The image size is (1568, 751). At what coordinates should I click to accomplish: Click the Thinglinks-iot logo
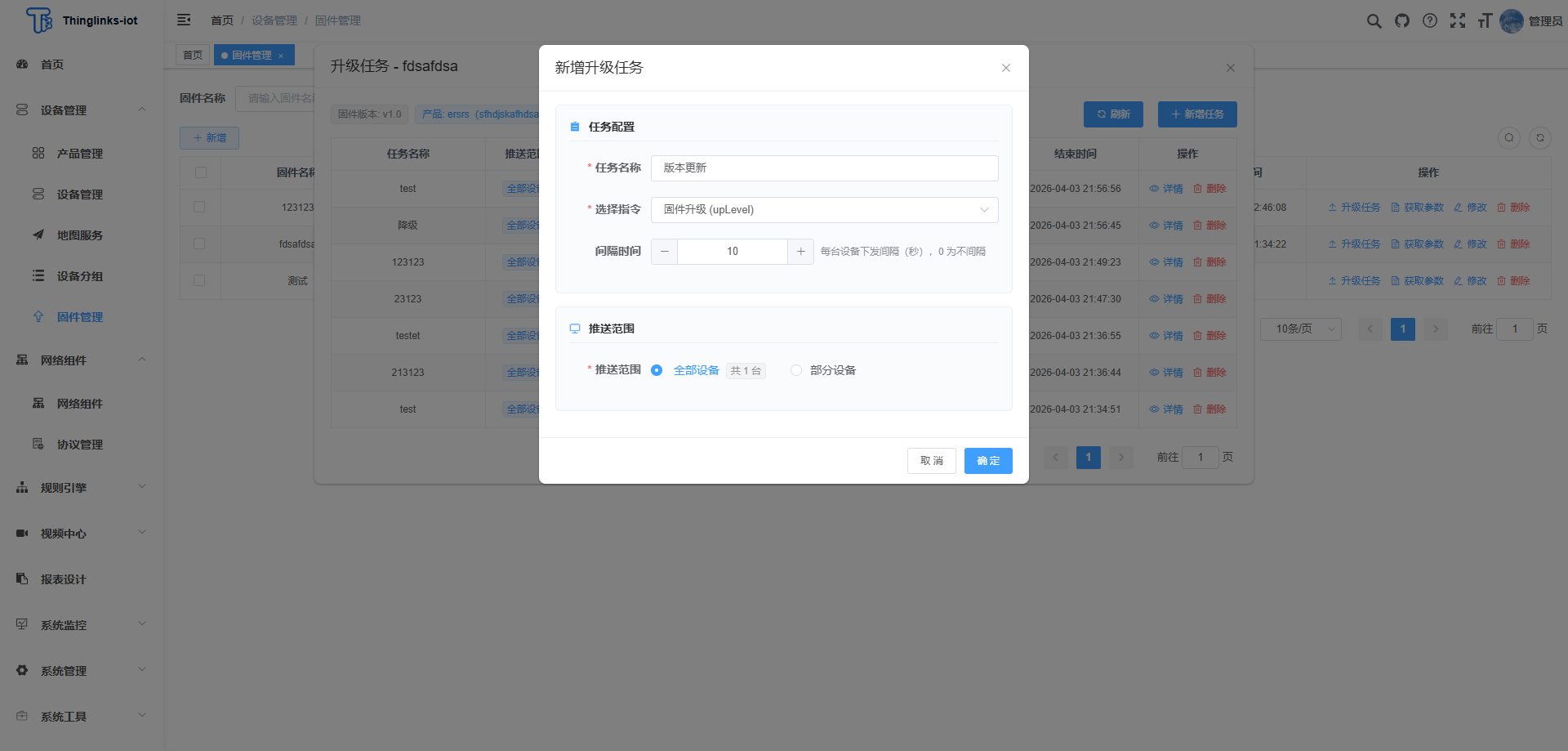click(x=82, y=20)
